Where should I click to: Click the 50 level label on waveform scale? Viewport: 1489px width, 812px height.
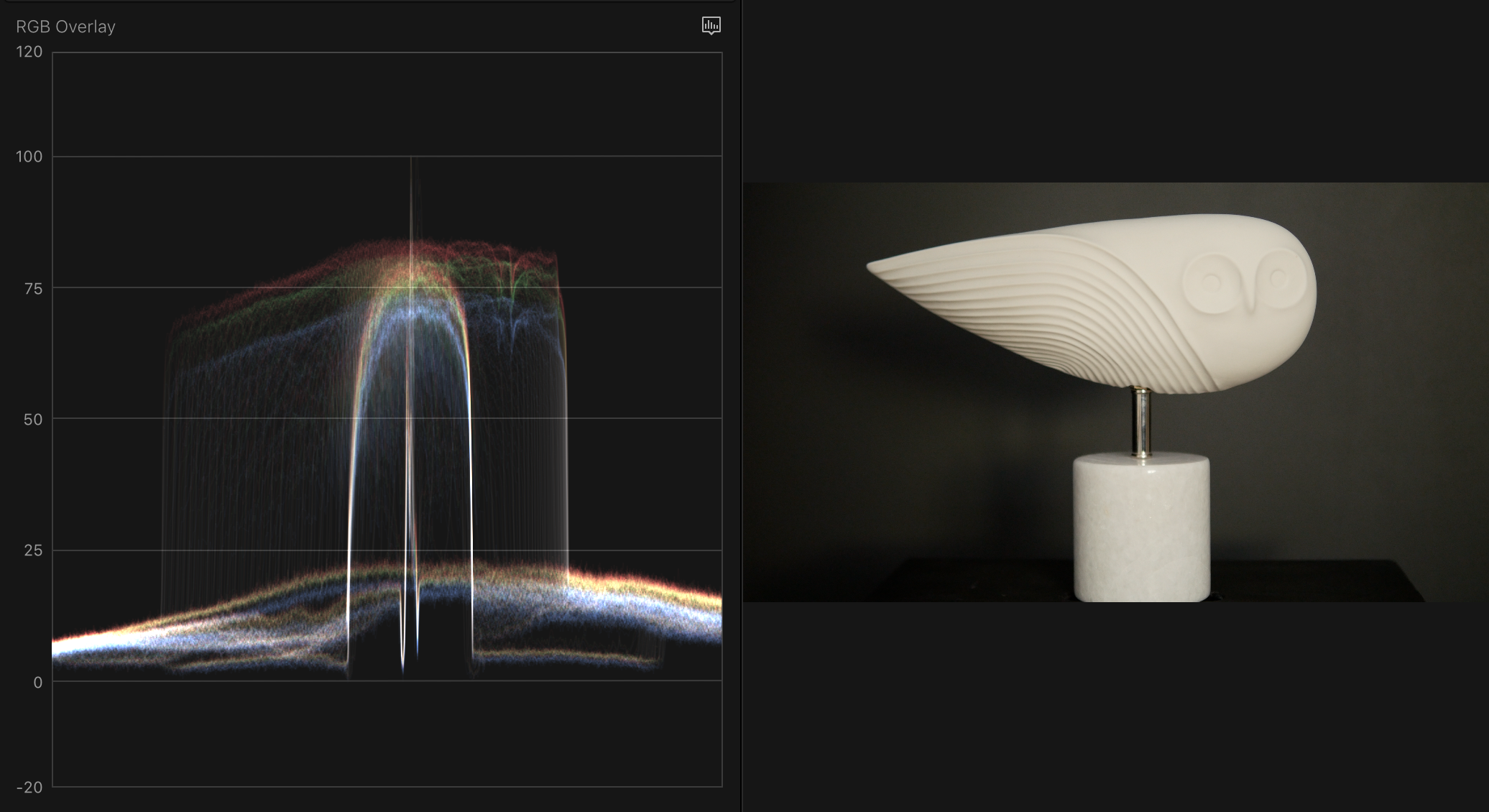click(x=33, y=420)
